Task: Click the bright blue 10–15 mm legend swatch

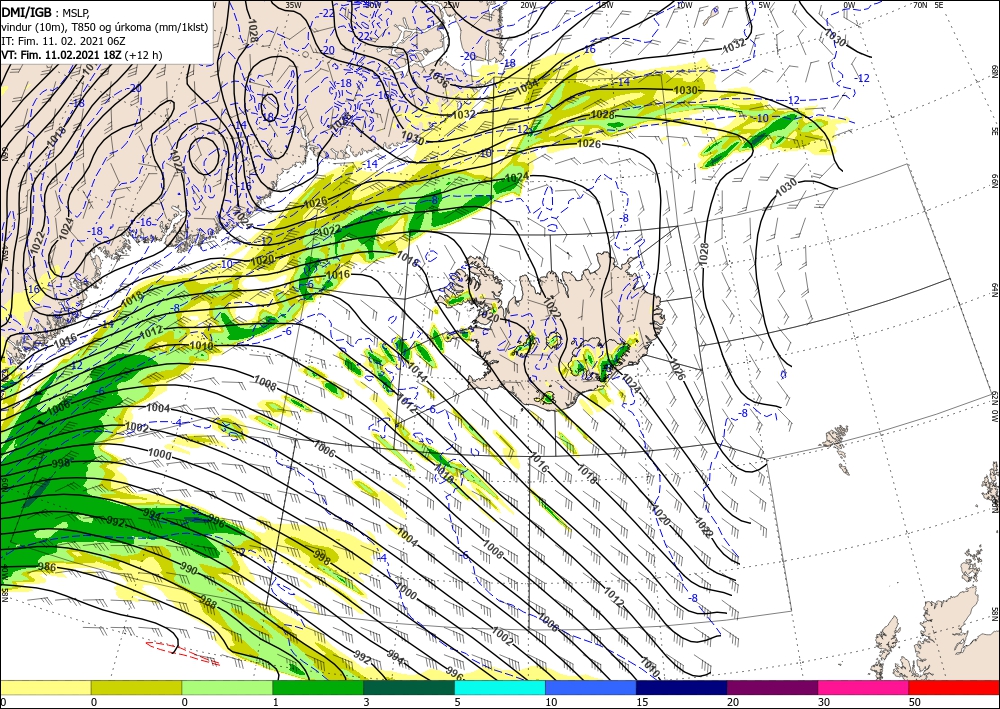Action: pyautogui.click(x=591, y=688)
